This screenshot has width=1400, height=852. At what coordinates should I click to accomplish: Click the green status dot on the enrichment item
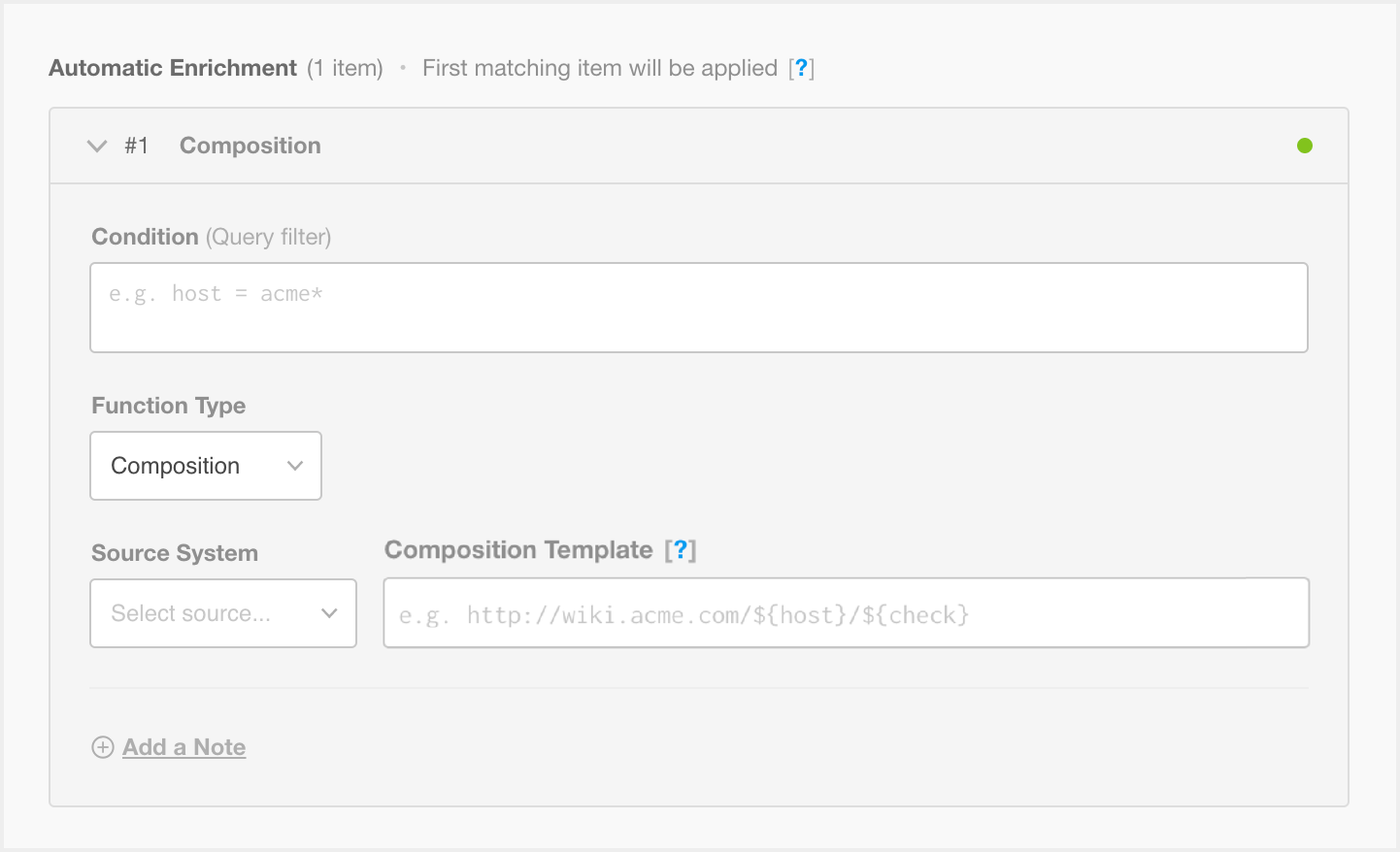pos(1305,145)
